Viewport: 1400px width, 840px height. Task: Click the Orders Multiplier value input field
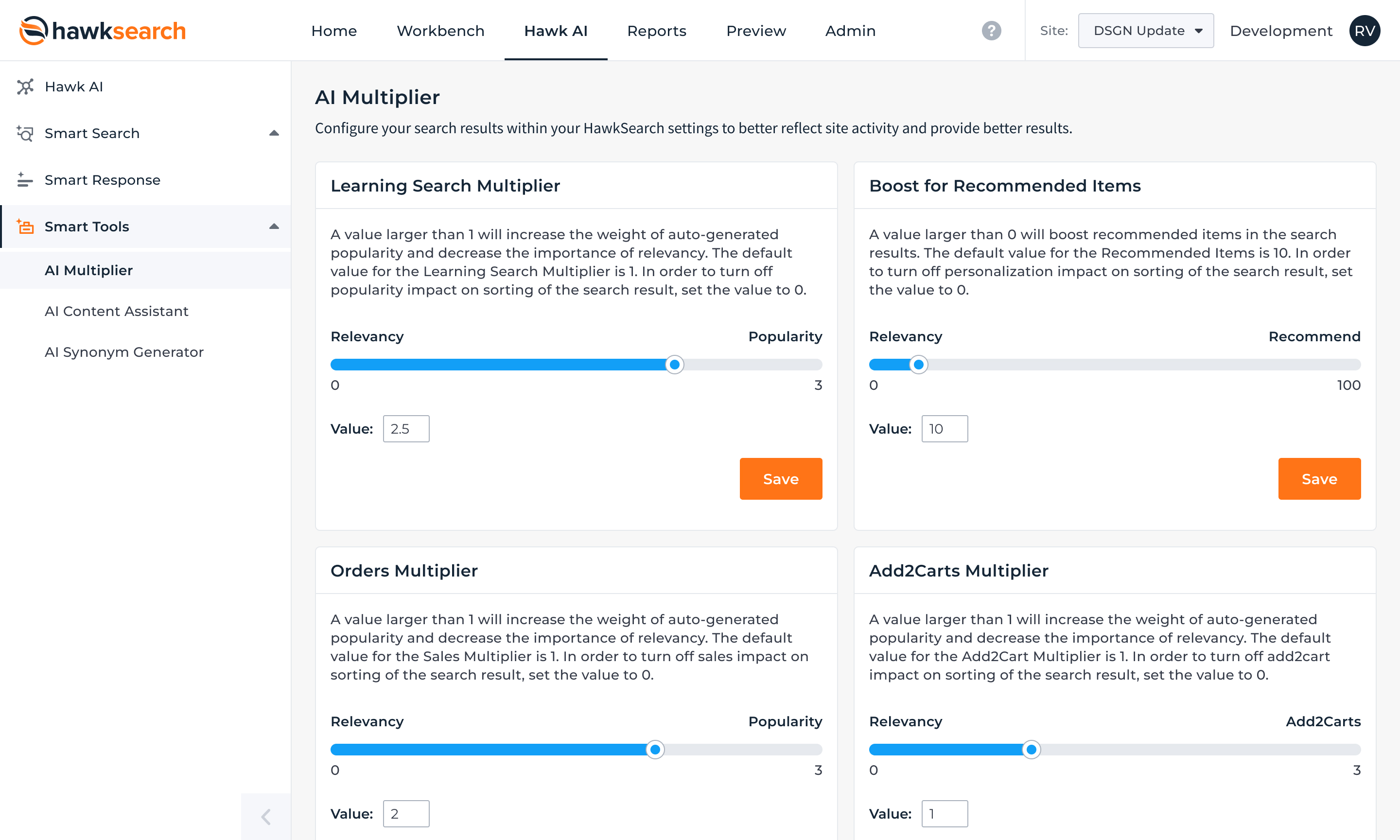click(406, 813)
